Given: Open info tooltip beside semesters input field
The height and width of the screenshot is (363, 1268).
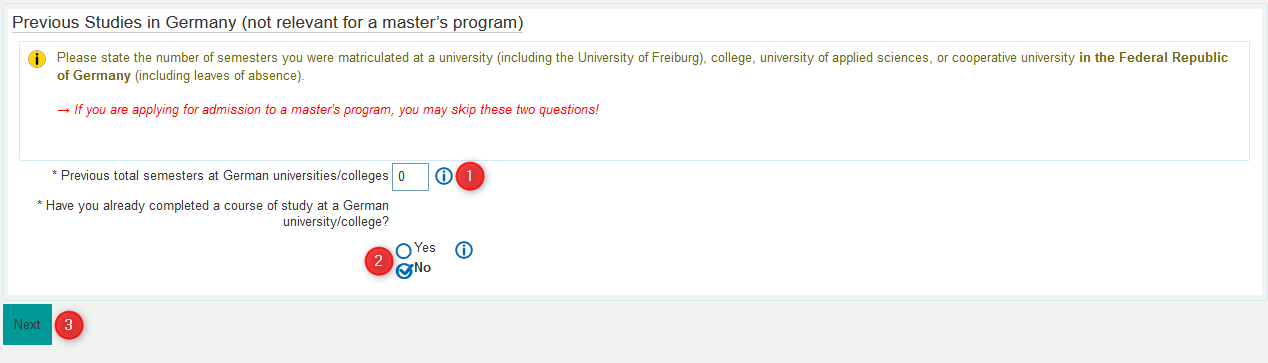Looking at the screenshot, I should pyautogui.click(x=444, y=176).
